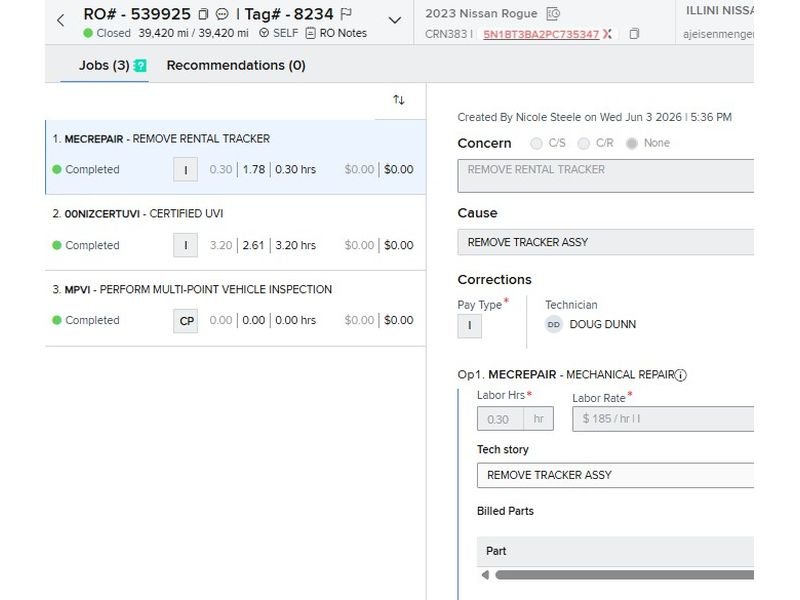The height and width of the screenshot is (600, 800).
Task: Click pay type I badge on Certified UVI job
Action: [185, 245]
